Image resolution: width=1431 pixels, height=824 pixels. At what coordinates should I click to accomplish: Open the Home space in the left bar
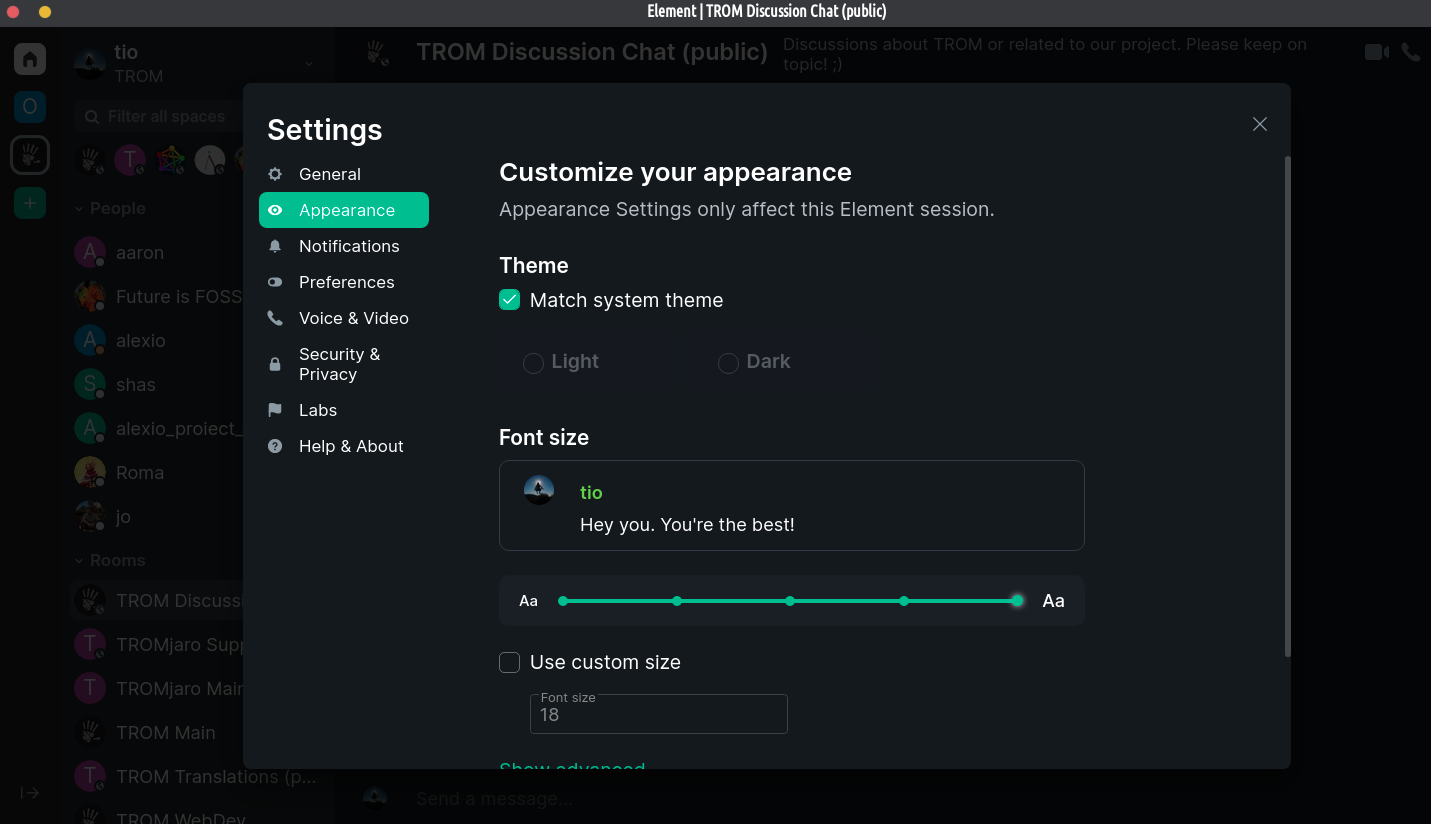[30, 59]
